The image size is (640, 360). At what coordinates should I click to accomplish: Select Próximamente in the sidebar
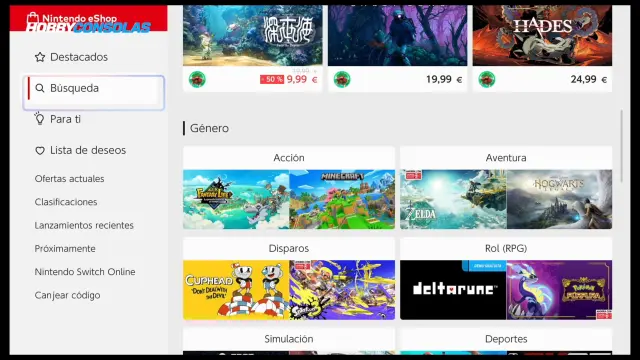click(65, 249)
